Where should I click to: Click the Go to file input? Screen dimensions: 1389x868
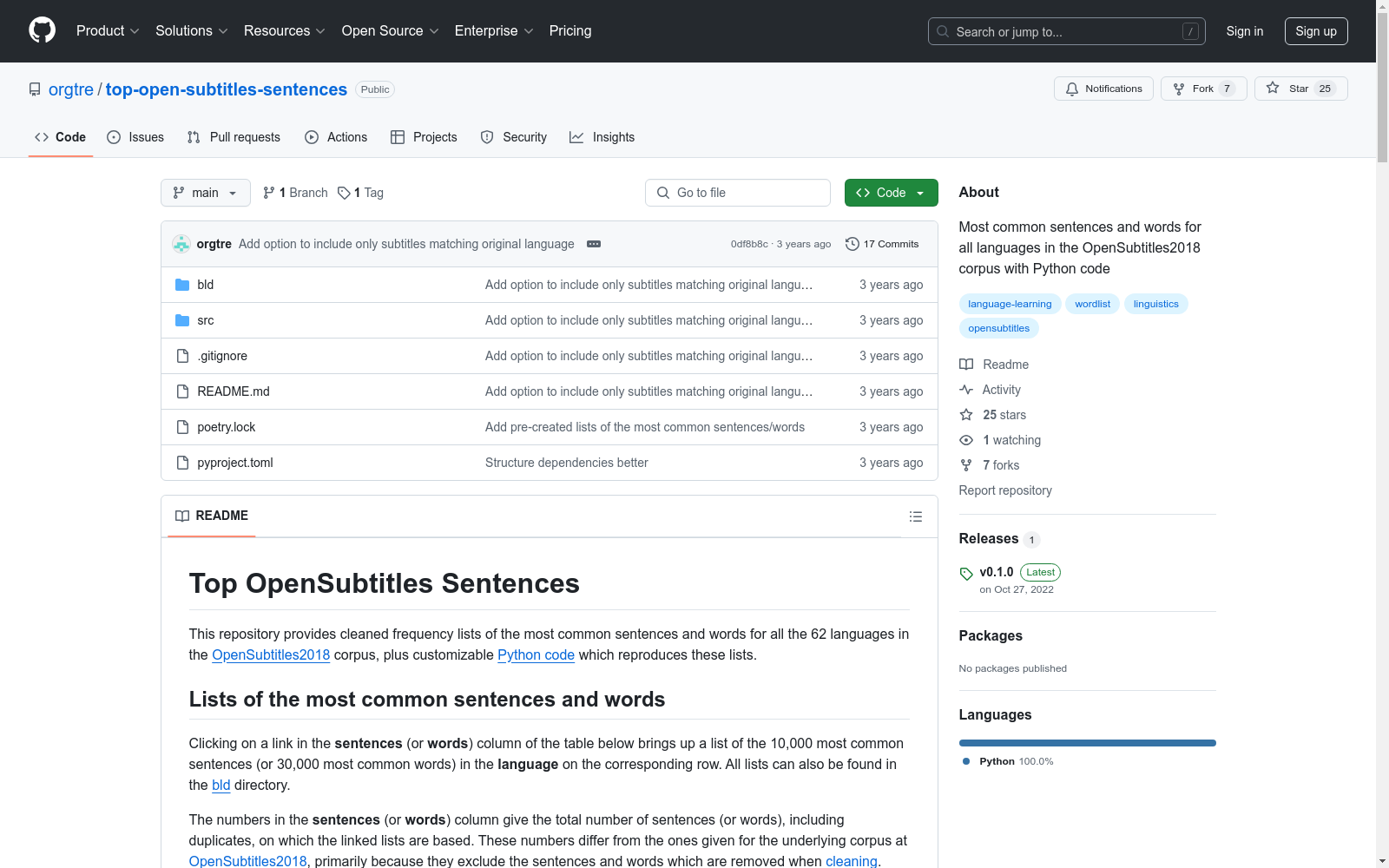[738, 193]
